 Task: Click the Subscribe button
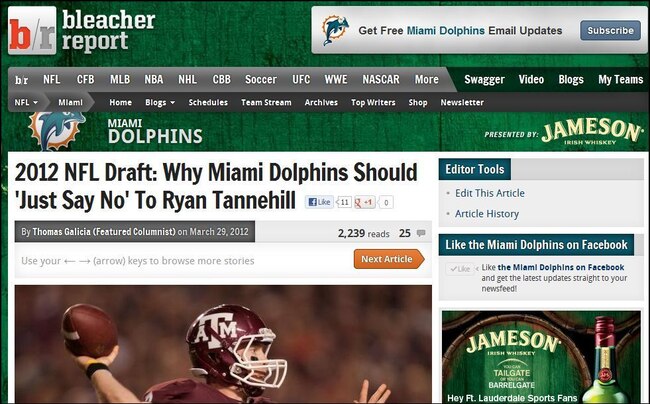[610, 31]
